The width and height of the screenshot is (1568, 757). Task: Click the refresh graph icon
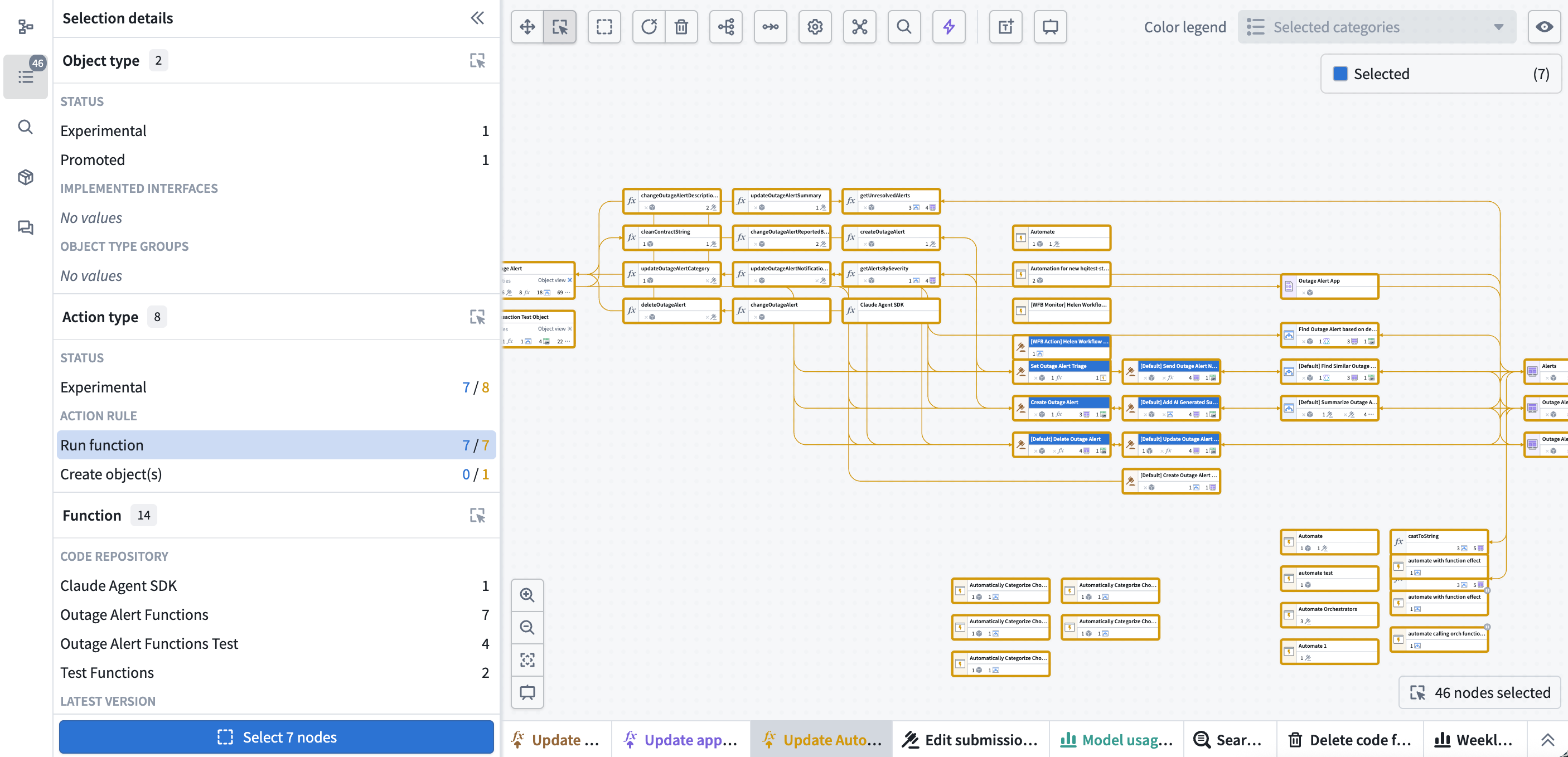click(x=649, y=27)
